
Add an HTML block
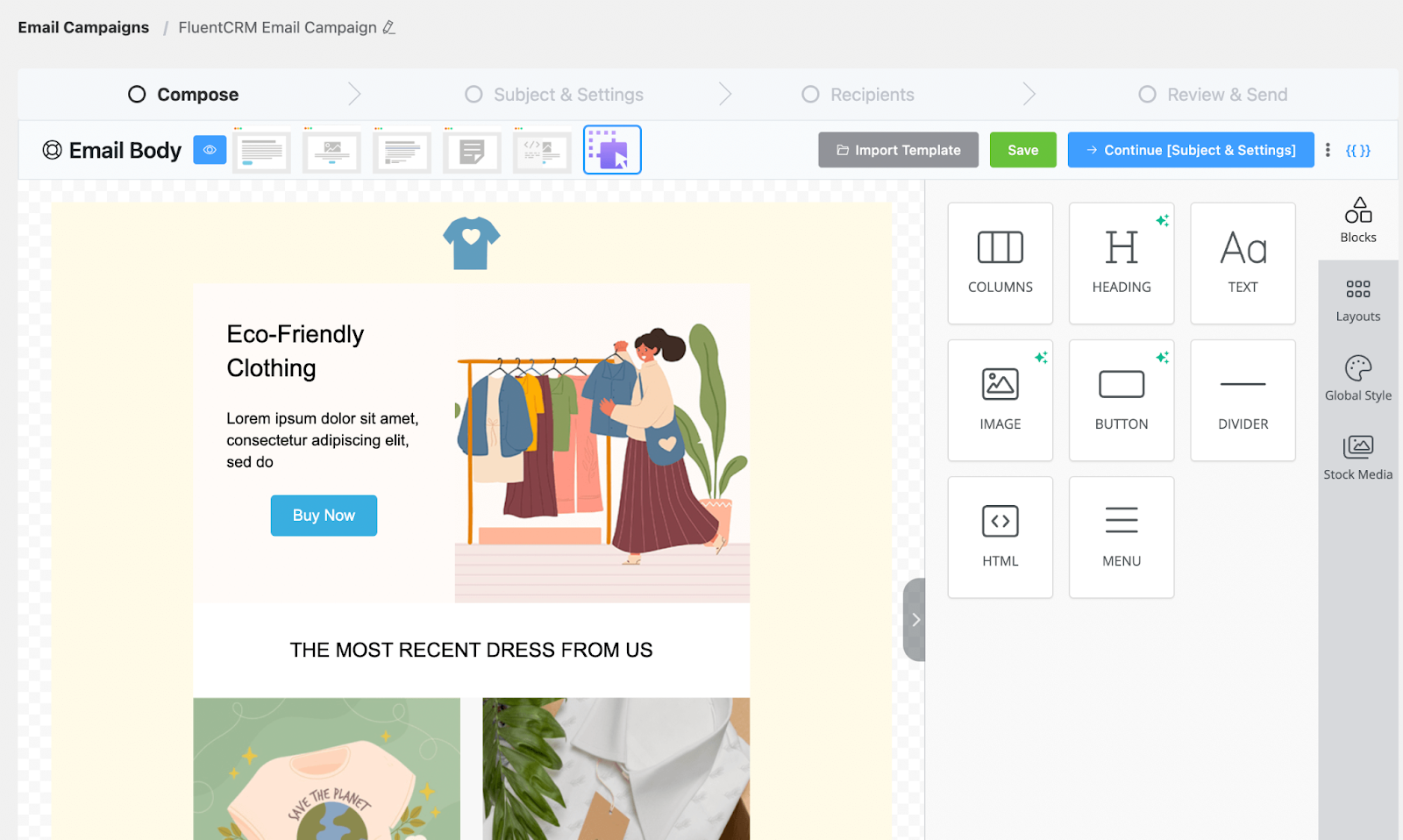pyautogui.click(x=1000, y=537)
